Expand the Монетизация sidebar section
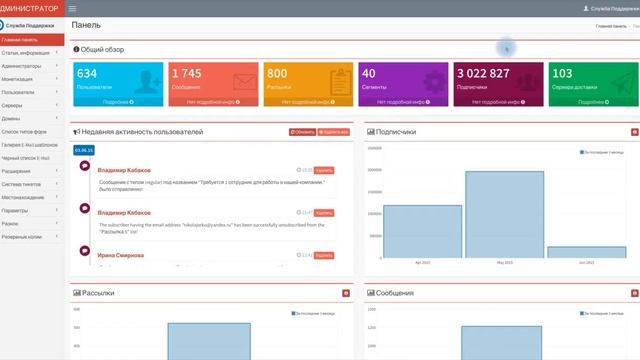Viewport: 640px width, 360px height. (32, 79)
